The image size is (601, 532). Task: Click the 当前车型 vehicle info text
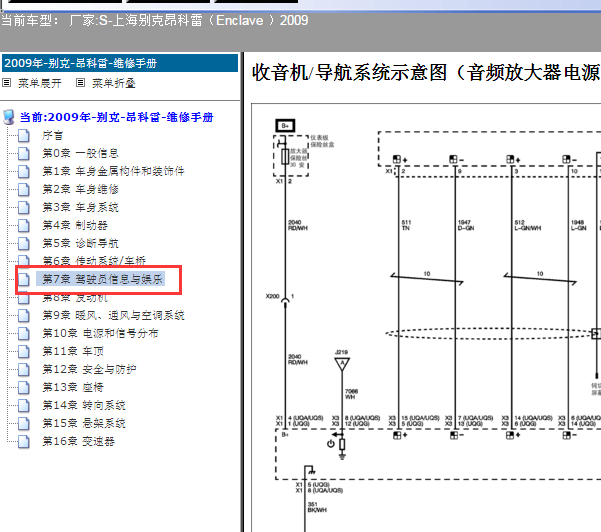coord(154,20)
